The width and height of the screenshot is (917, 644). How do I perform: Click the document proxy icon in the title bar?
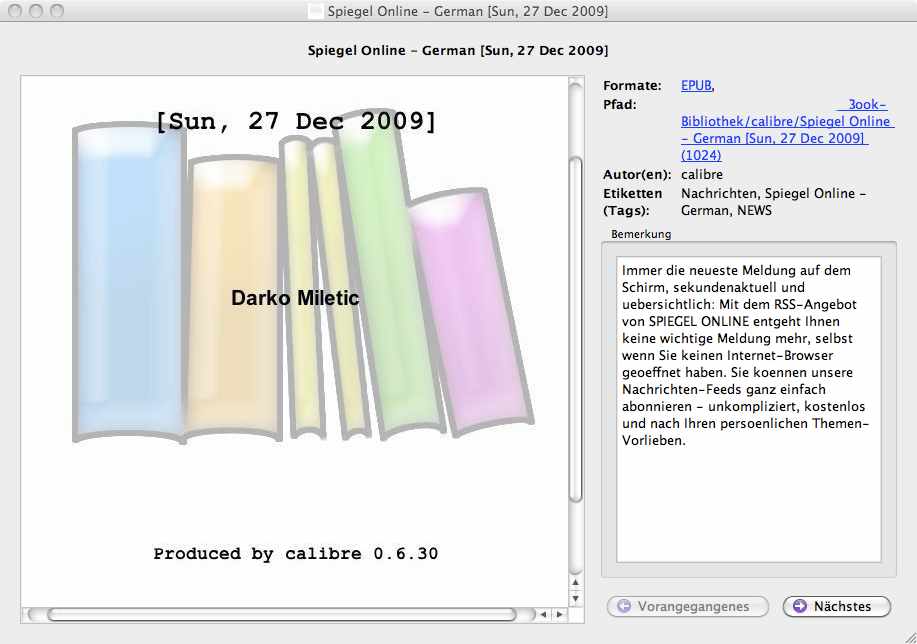click(x=316, y=11)
